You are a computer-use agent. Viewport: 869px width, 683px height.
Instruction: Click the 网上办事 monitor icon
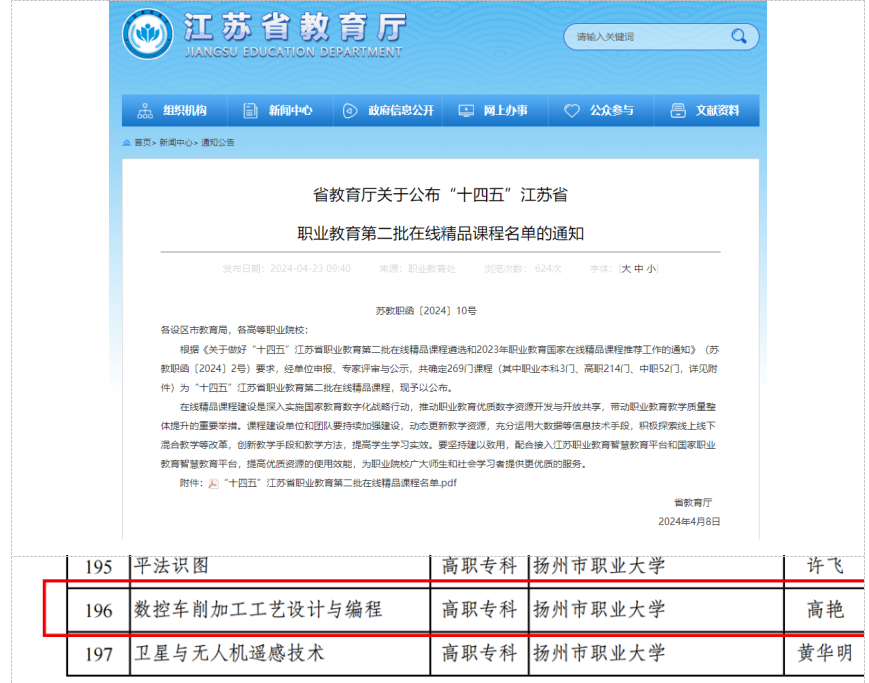click(465, 111)
